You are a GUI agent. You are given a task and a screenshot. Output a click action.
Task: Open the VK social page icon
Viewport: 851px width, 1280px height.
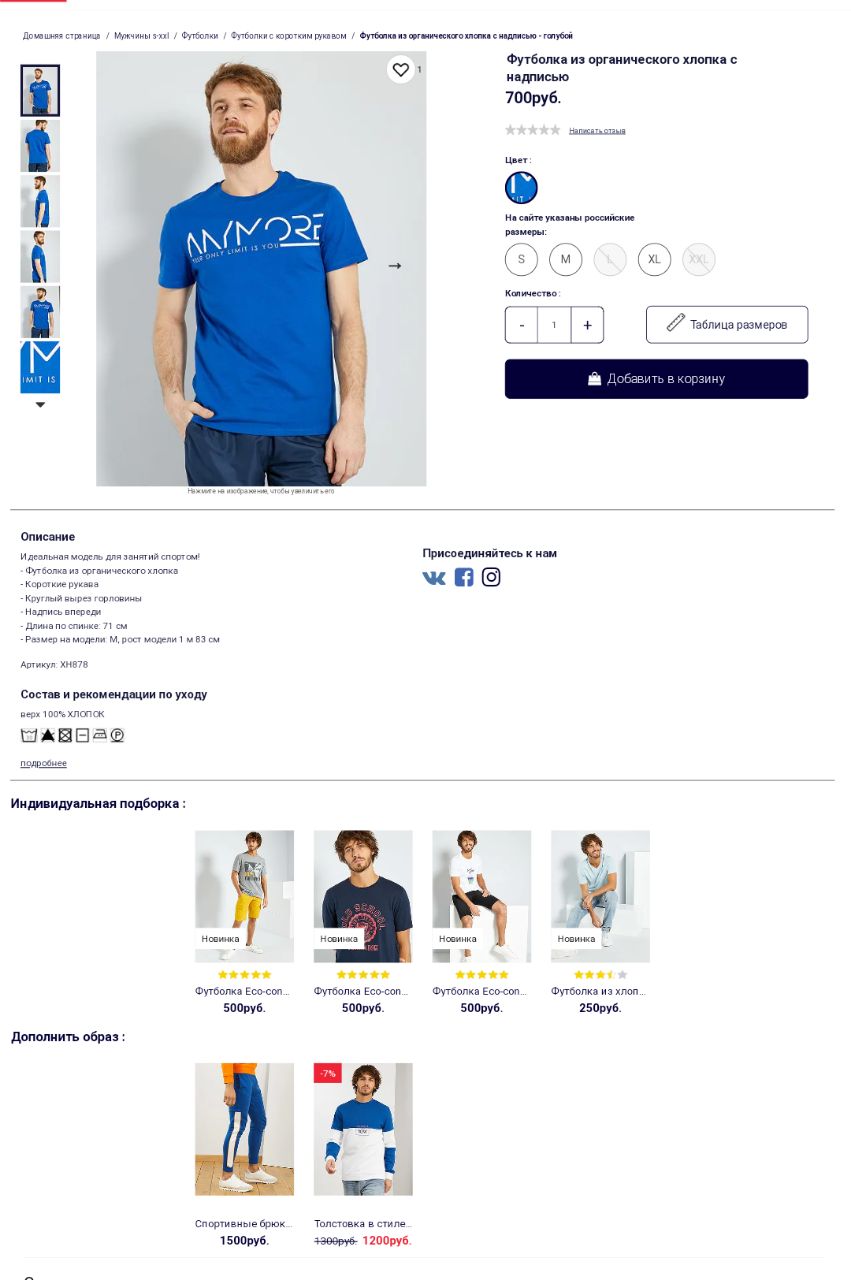434,578
